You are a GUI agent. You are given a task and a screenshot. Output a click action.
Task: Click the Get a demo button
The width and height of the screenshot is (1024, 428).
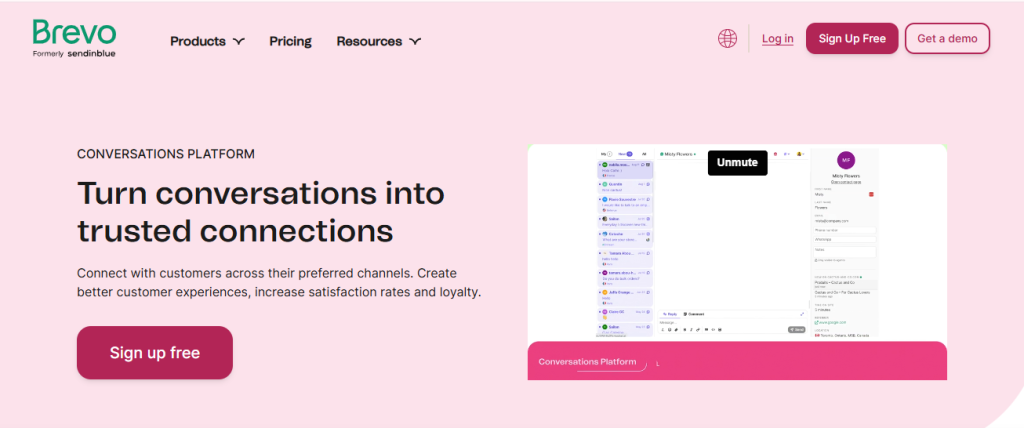947,39
